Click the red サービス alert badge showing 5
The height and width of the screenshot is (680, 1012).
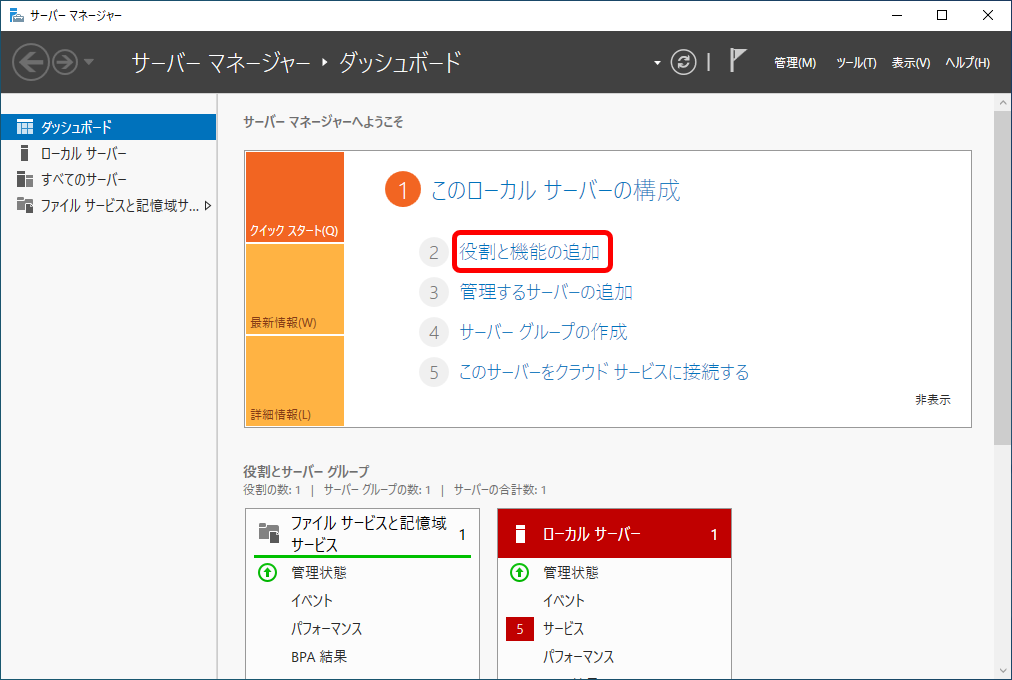click(520, 629)
